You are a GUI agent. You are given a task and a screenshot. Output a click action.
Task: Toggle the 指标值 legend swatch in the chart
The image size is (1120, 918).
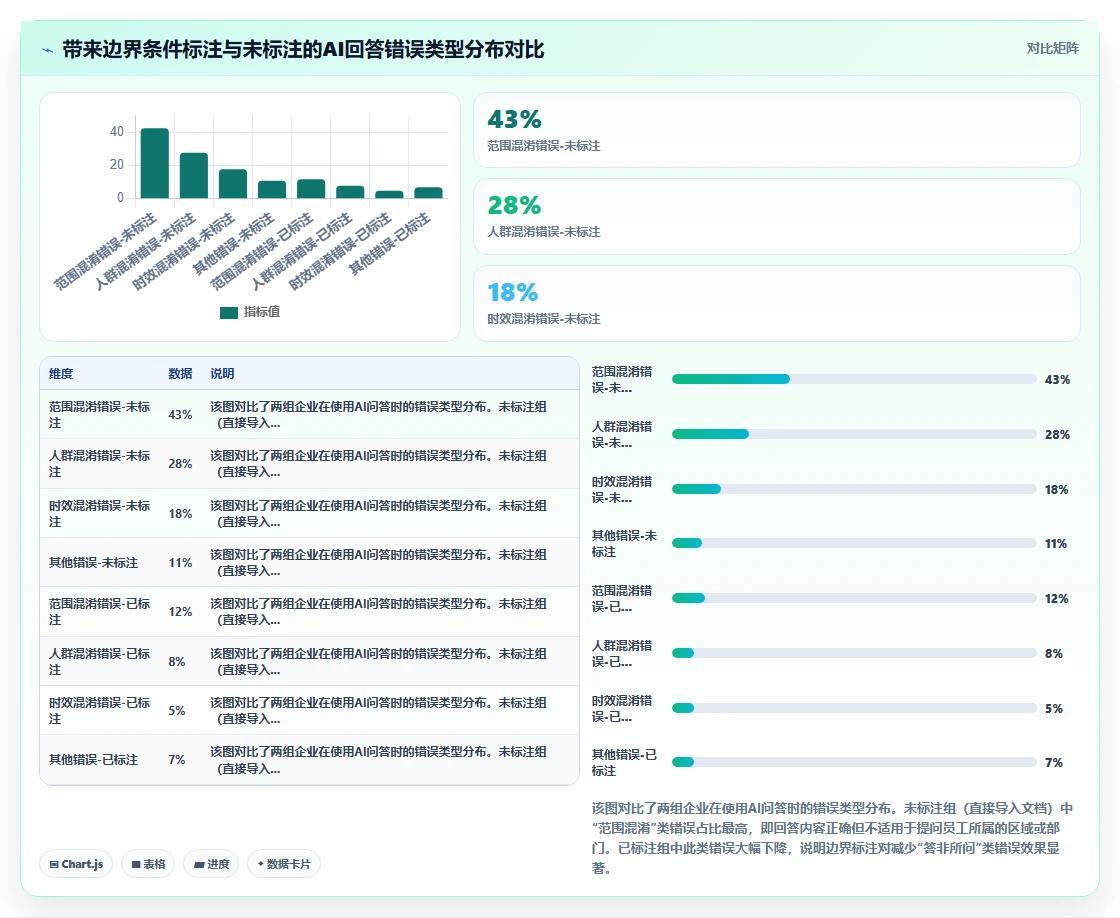click(229, 312)
